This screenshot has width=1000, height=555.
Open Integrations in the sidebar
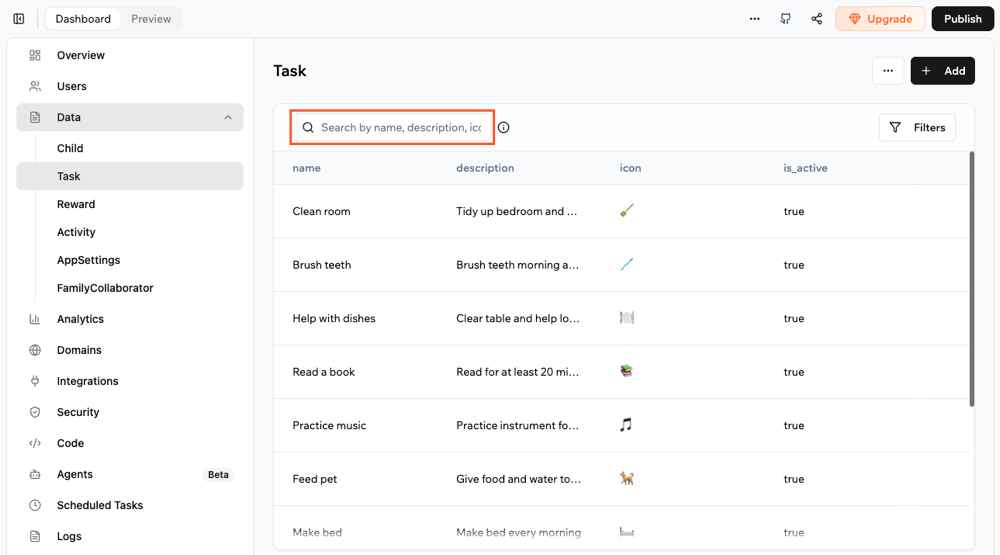[x=87, y=381]
